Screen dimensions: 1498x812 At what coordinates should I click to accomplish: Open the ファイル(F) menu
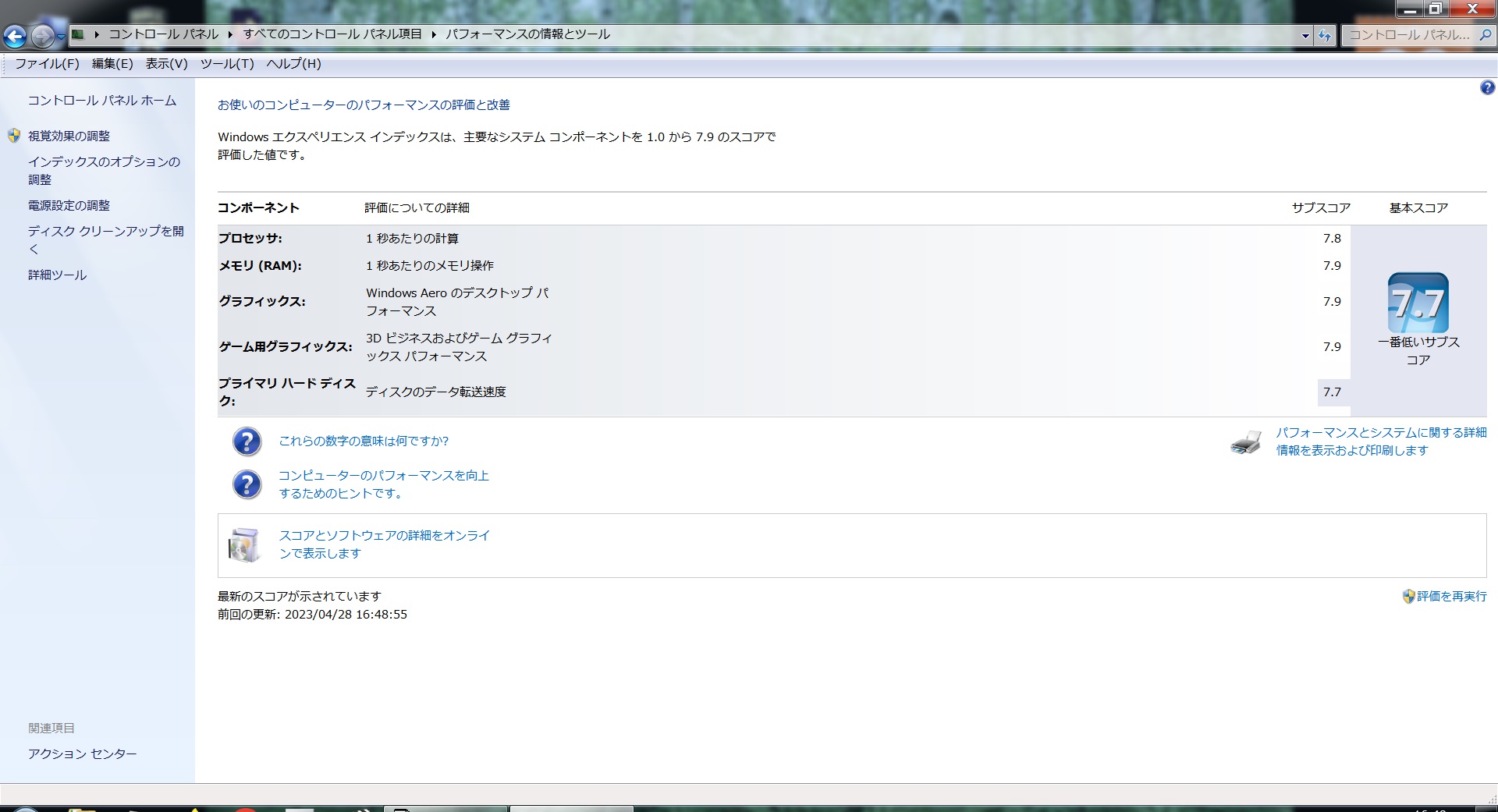coord(48,64)
